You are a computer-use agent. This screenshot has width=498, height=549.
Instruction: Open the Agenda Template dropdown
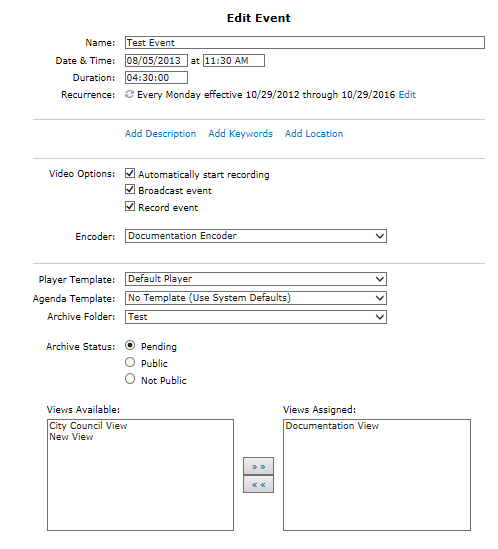pyautogui.click(x=256, y=298)
